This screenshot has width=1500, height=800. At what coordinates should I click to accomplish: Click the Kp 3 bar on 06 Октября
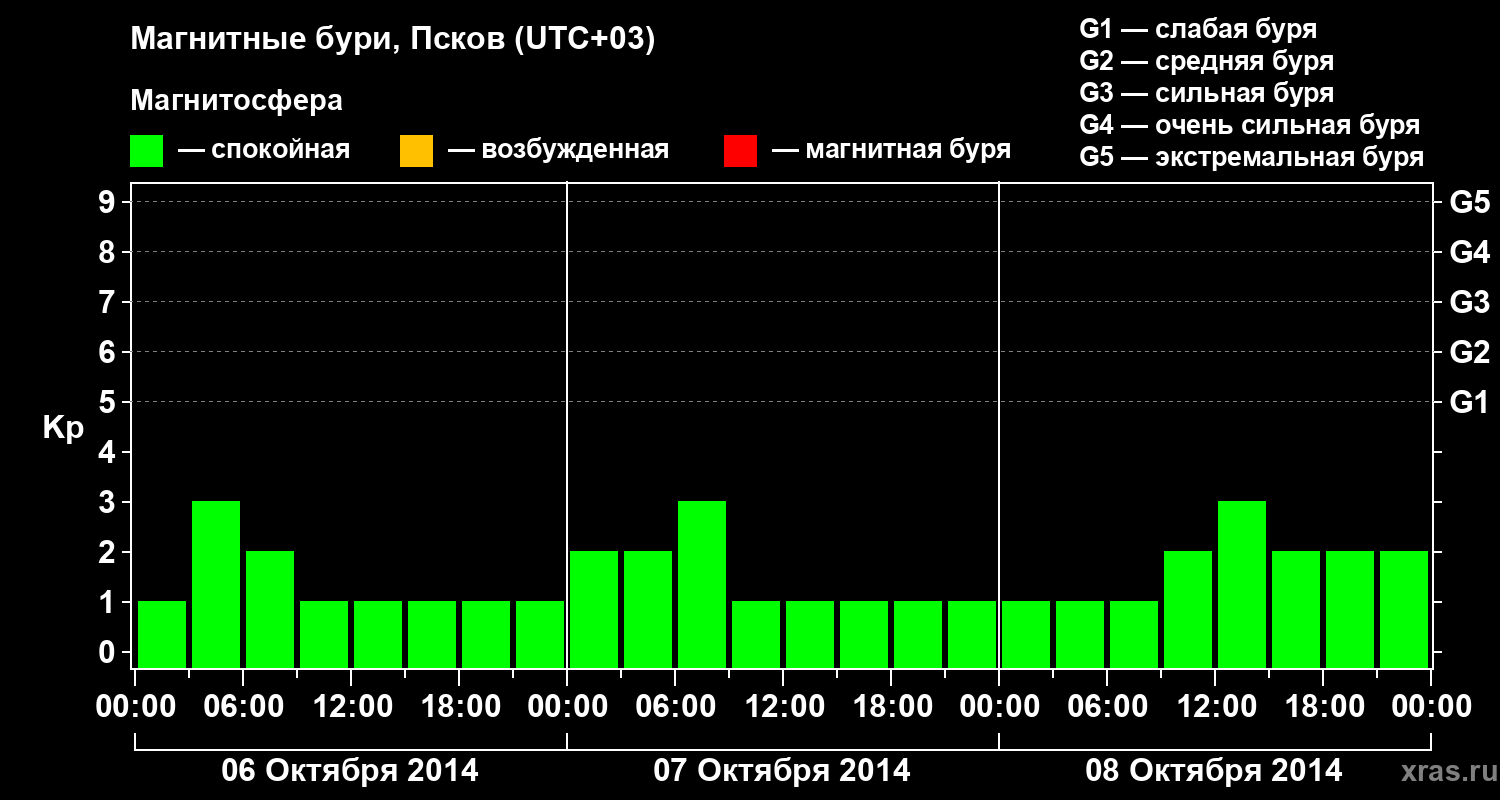[216, 584]
